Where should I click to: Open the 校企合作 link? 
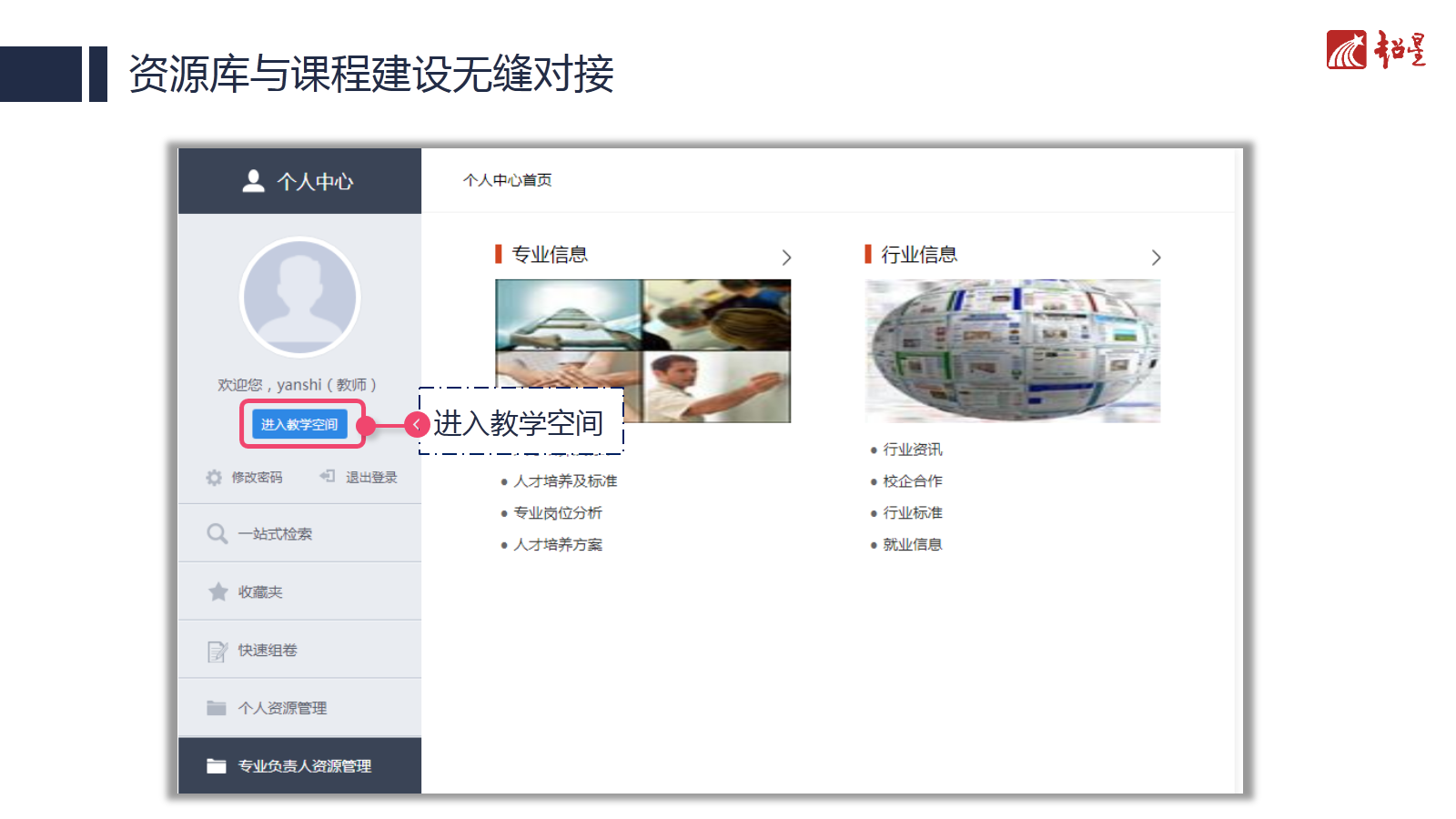[913, 481]
